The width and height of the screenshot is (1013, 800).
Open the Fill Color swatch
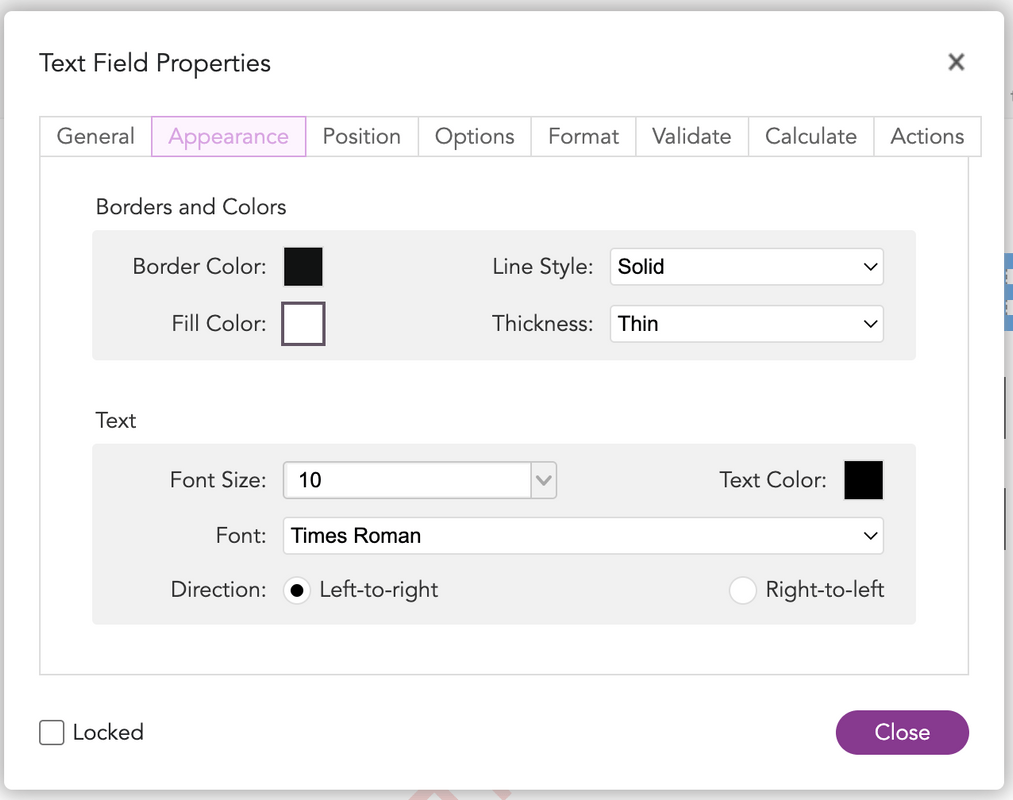[x=303, y=324]
